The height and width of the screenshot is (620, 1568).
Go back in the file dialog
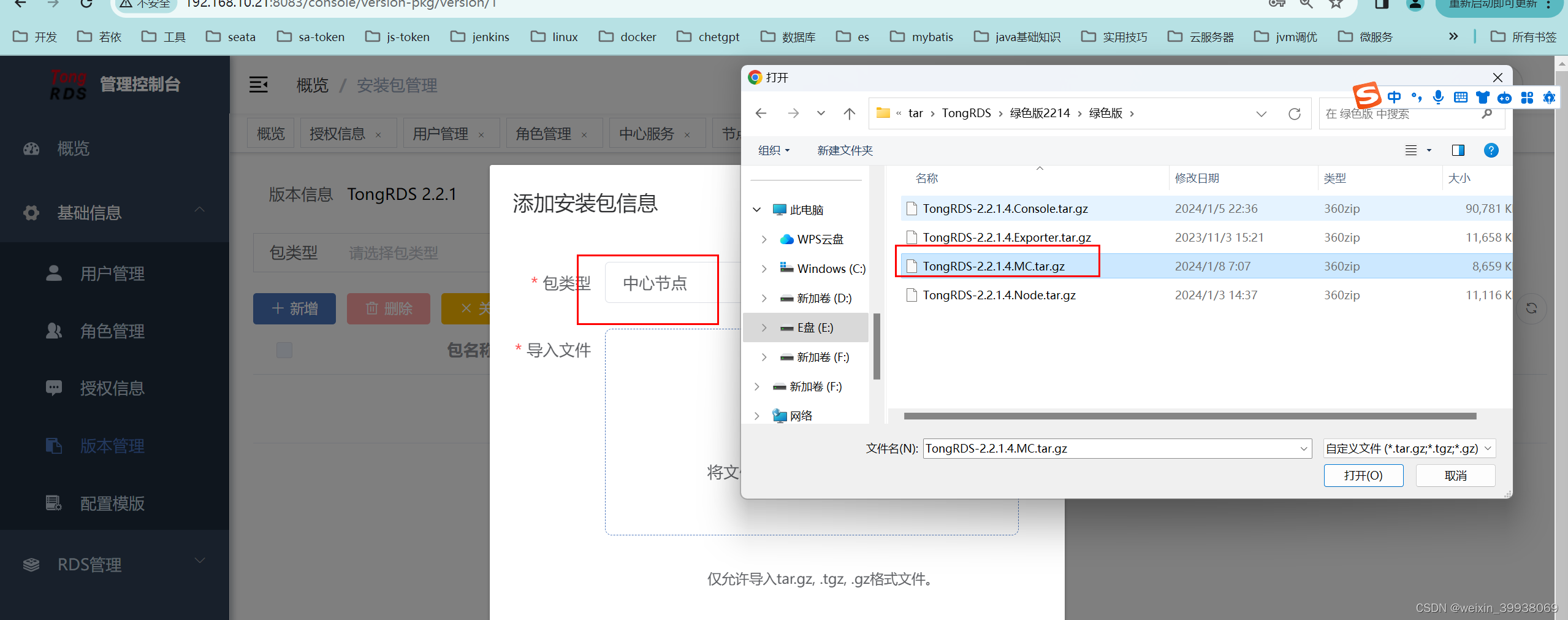click(x=761, y=113)
